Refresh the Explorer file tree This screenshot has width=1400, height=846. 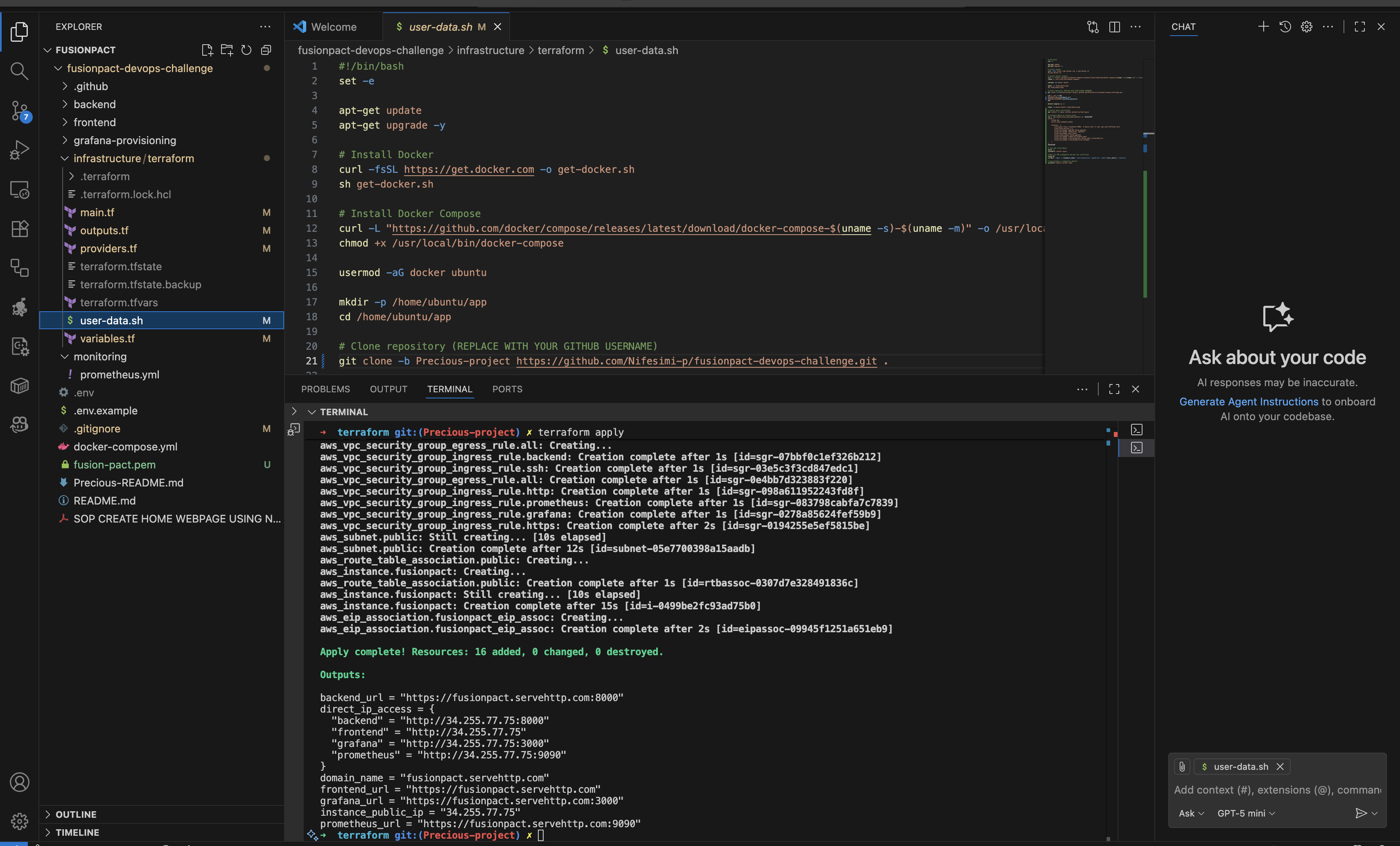coord(246,50)
